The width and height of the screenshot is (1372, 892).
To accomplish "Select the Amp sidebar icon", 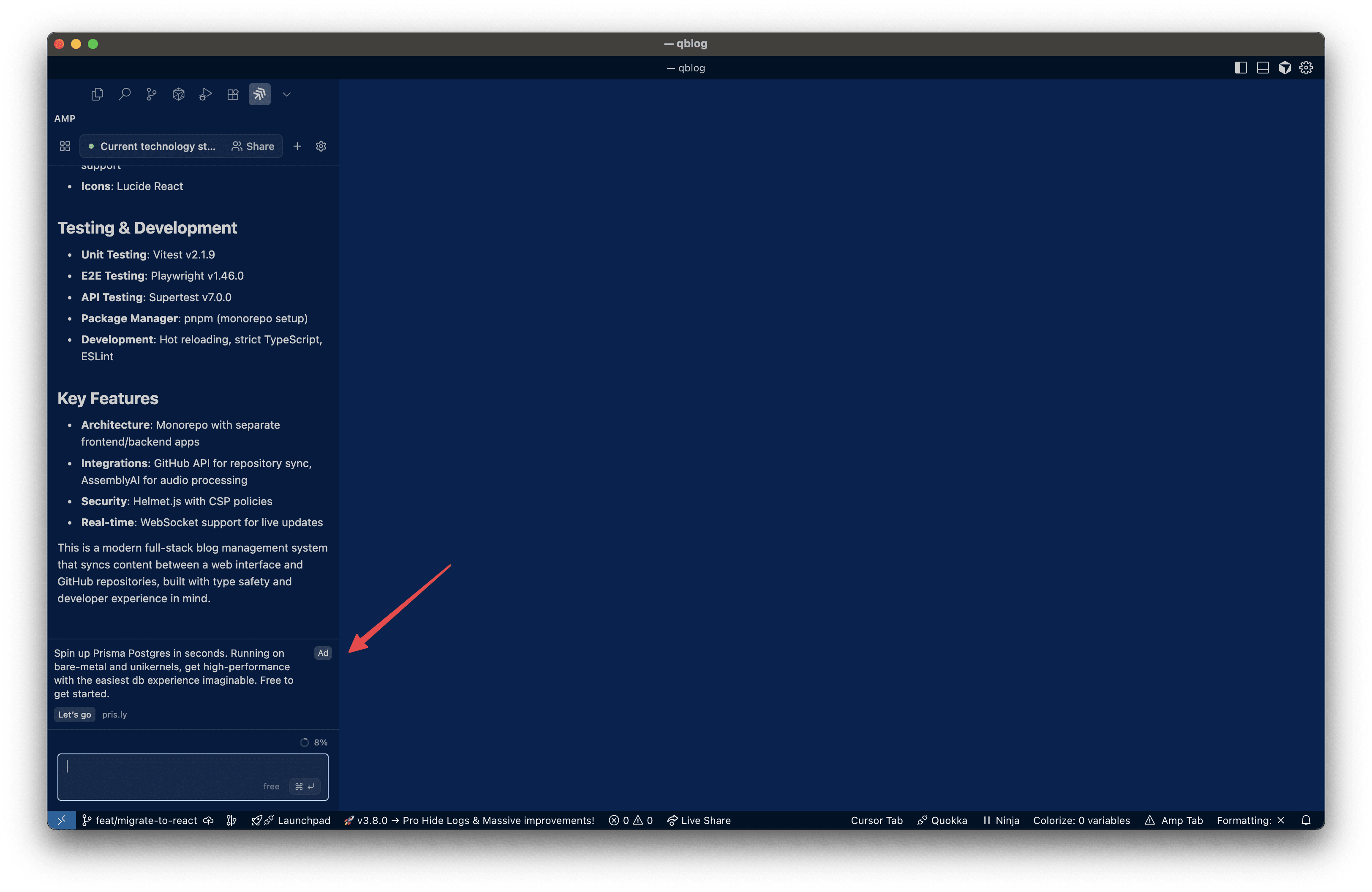I will point(259,94).
